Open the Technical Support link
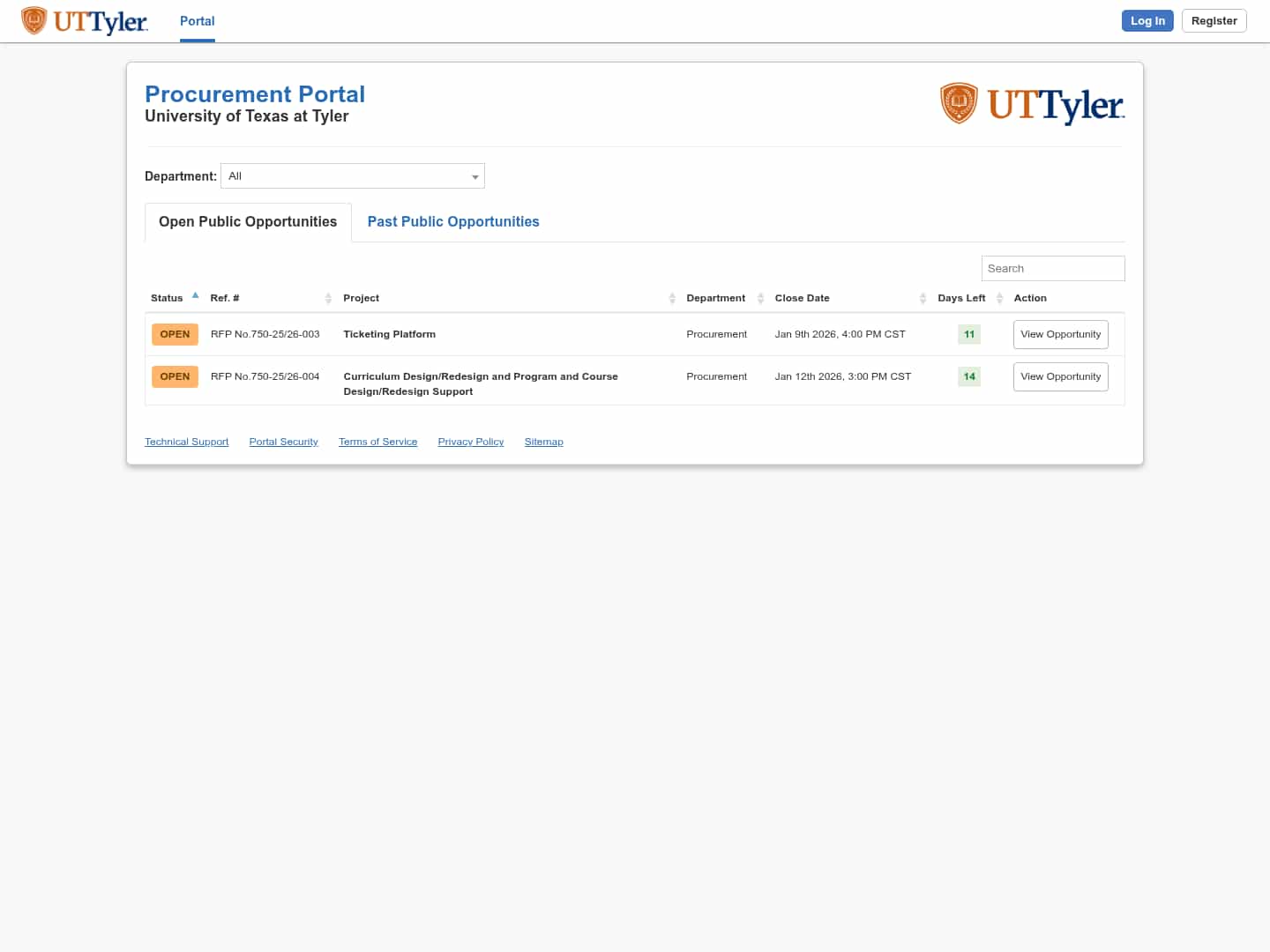 point(187,442)
